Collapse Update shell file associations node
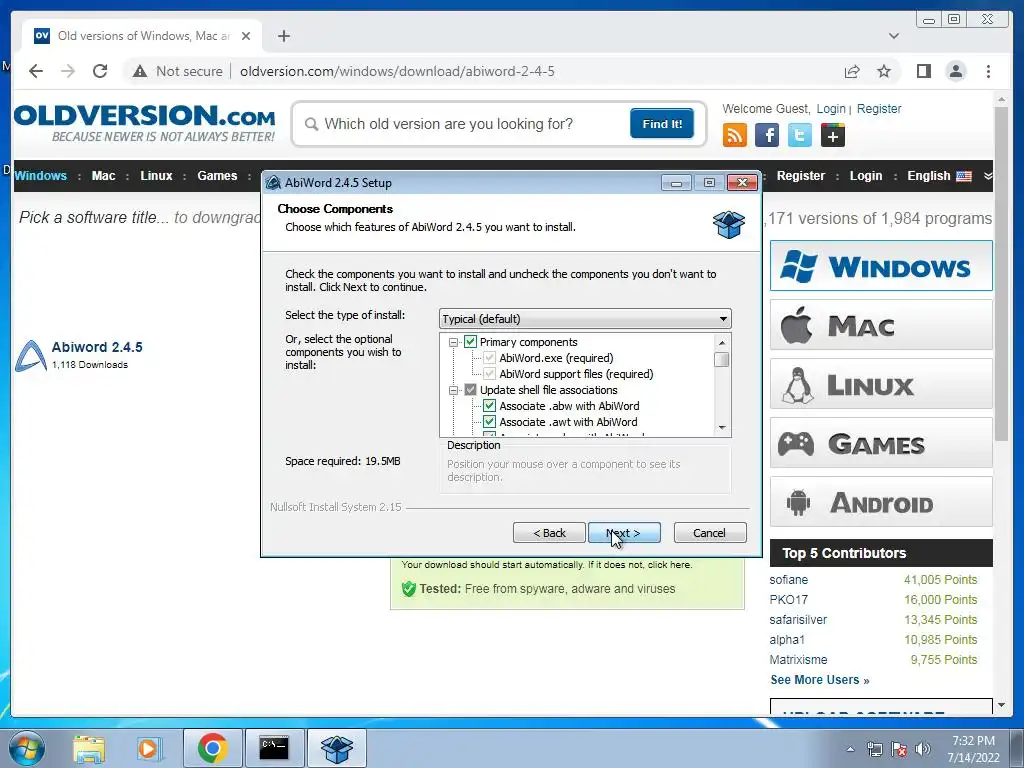This screenshot has height=768, width=1024. pyautogui.click(x=453, y=391)
